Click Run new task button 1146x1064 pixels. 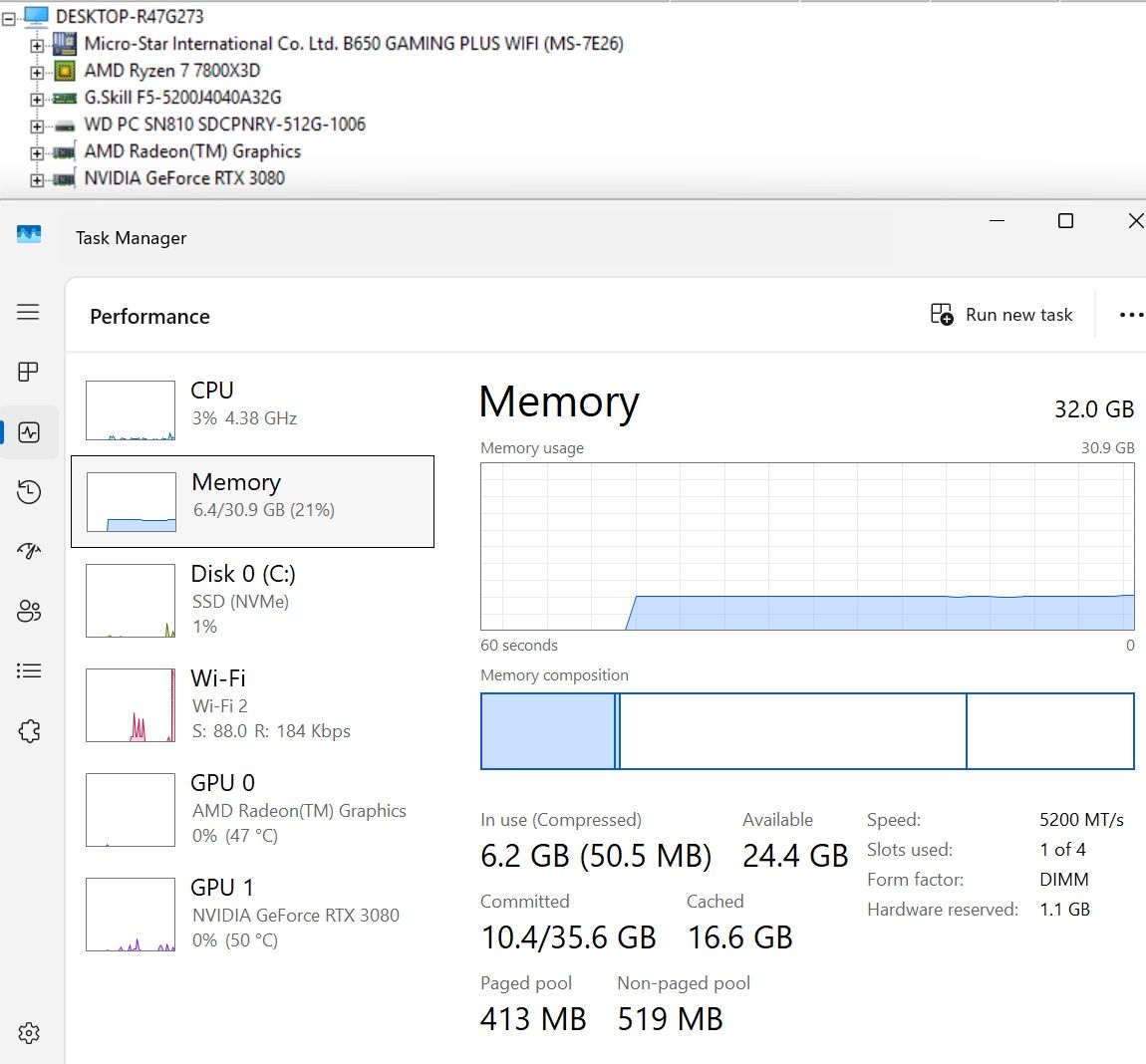coord(1002,314)
